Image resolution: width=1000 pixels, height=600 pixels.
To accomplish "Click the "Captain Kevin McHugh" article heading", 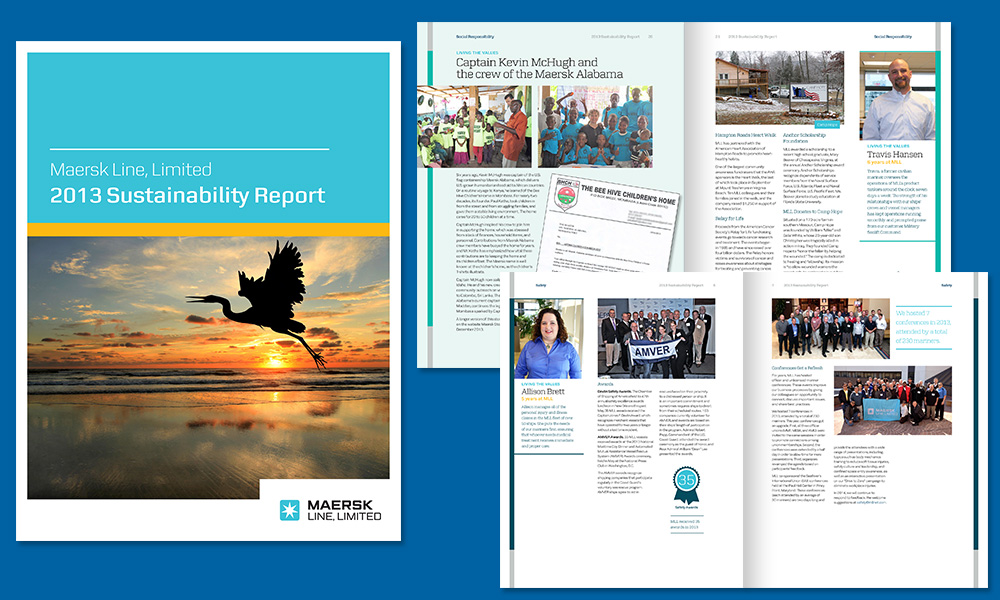I will (x=540, y=68).
